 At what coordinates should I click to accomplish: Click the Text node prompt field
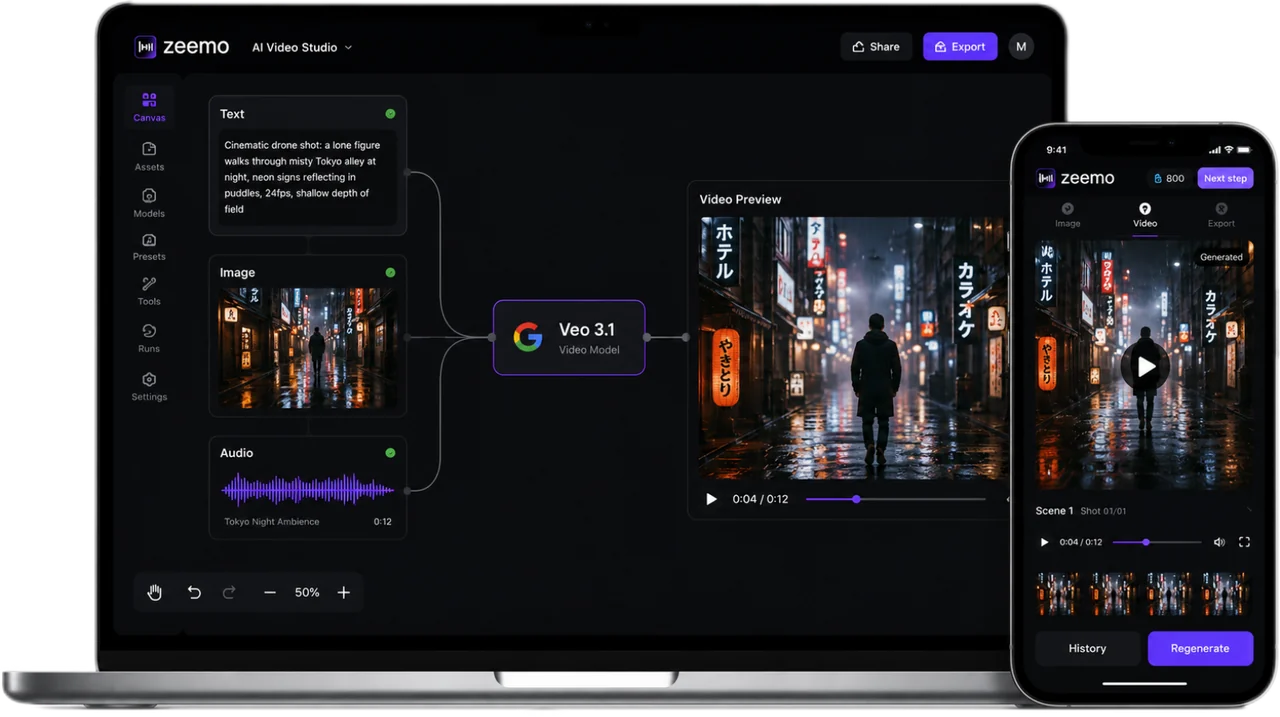307,178
